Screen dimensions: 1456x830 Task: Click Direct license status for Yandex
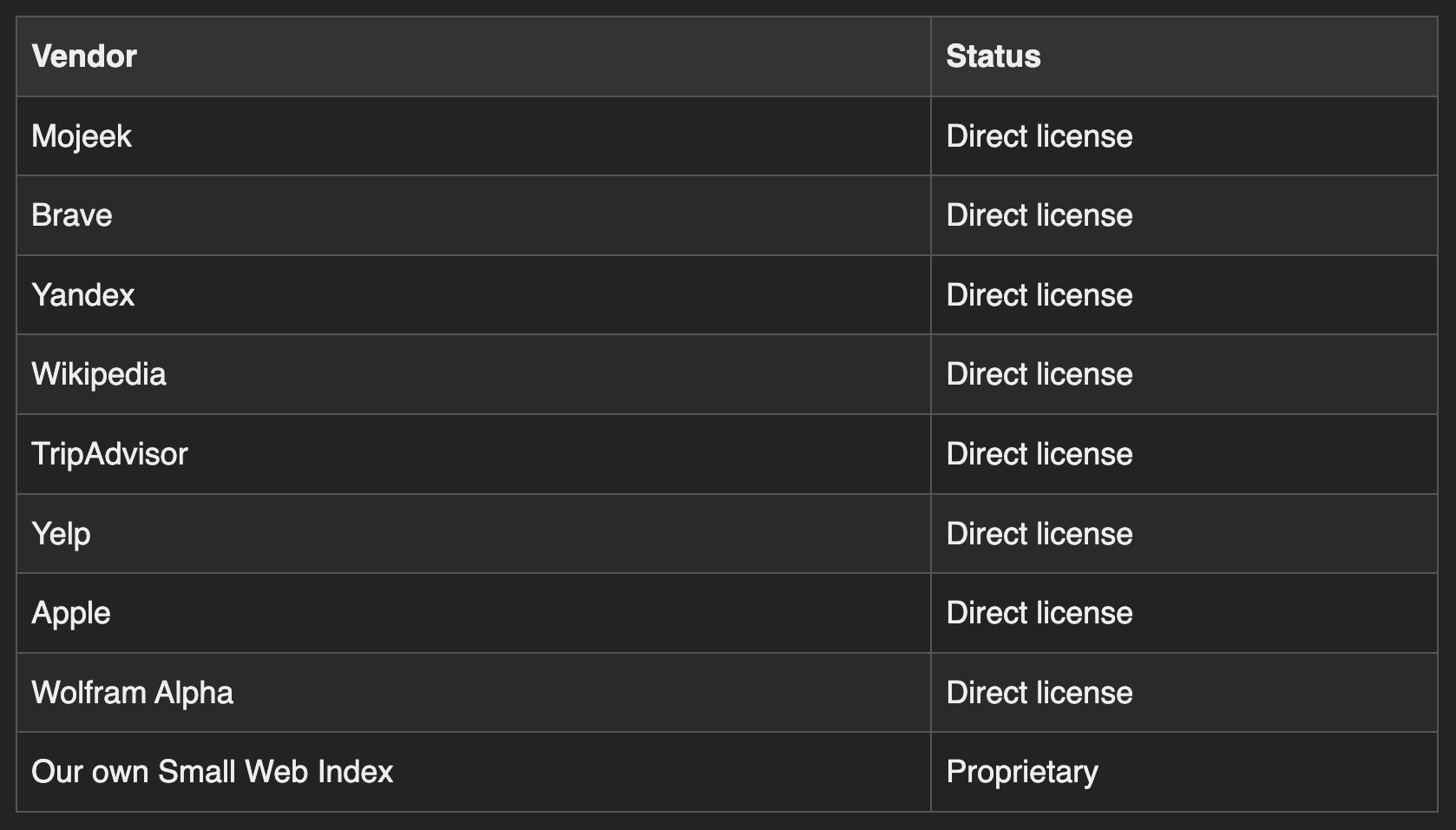coord(1184,295)
